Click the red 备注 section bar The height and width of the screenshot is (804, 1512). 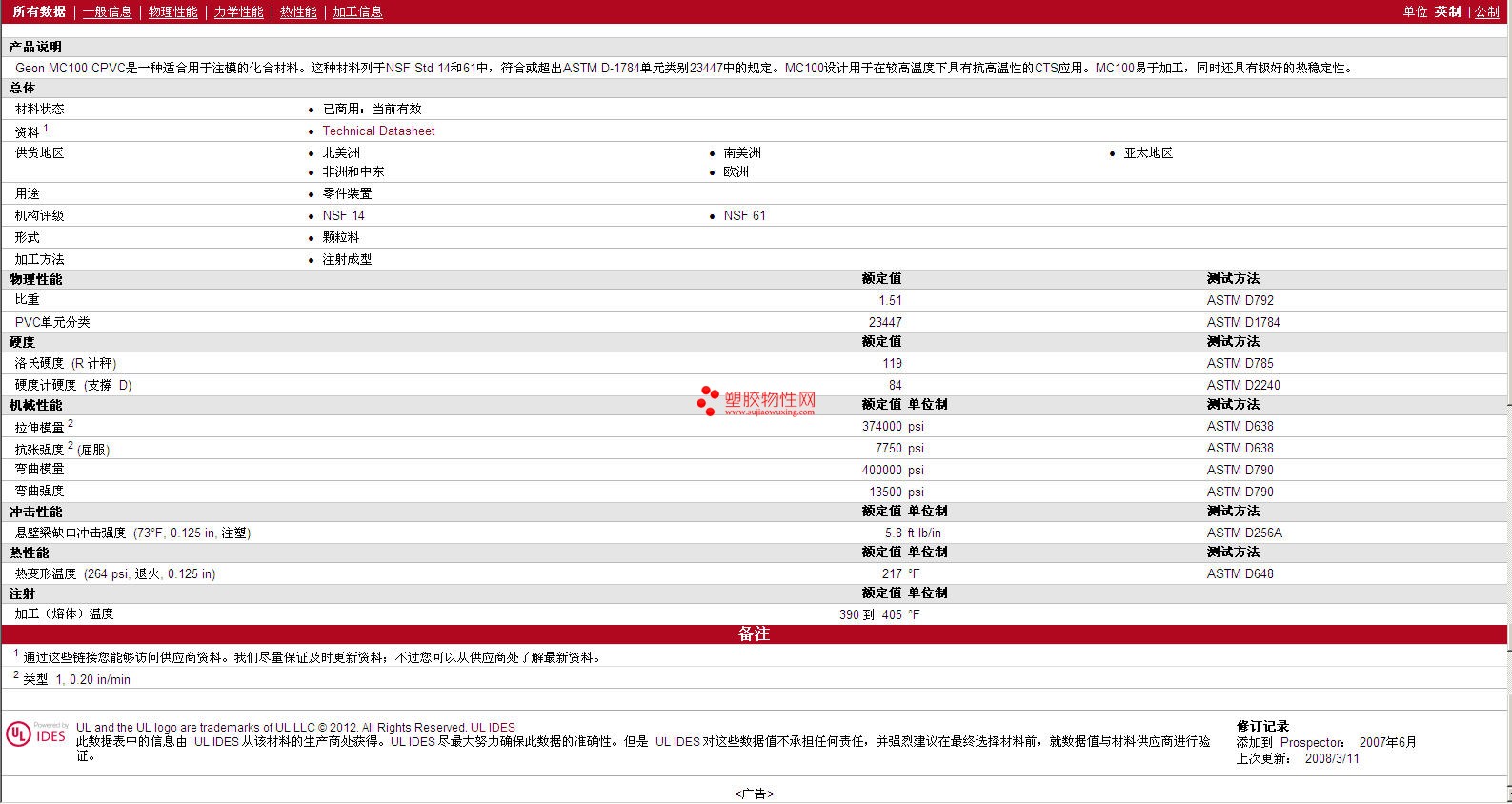754,634
